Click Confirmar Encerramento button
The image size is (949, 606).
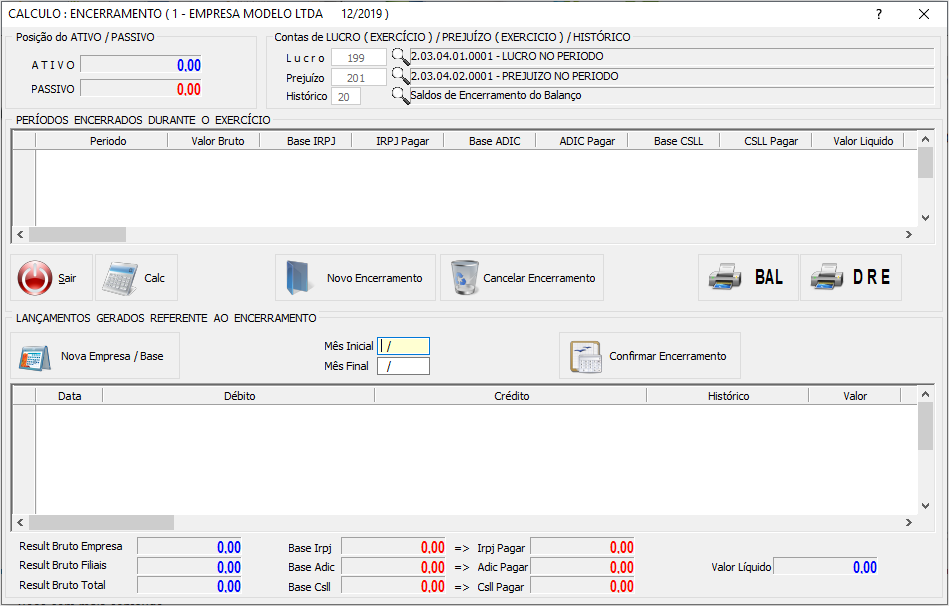(x=650, y=356)
